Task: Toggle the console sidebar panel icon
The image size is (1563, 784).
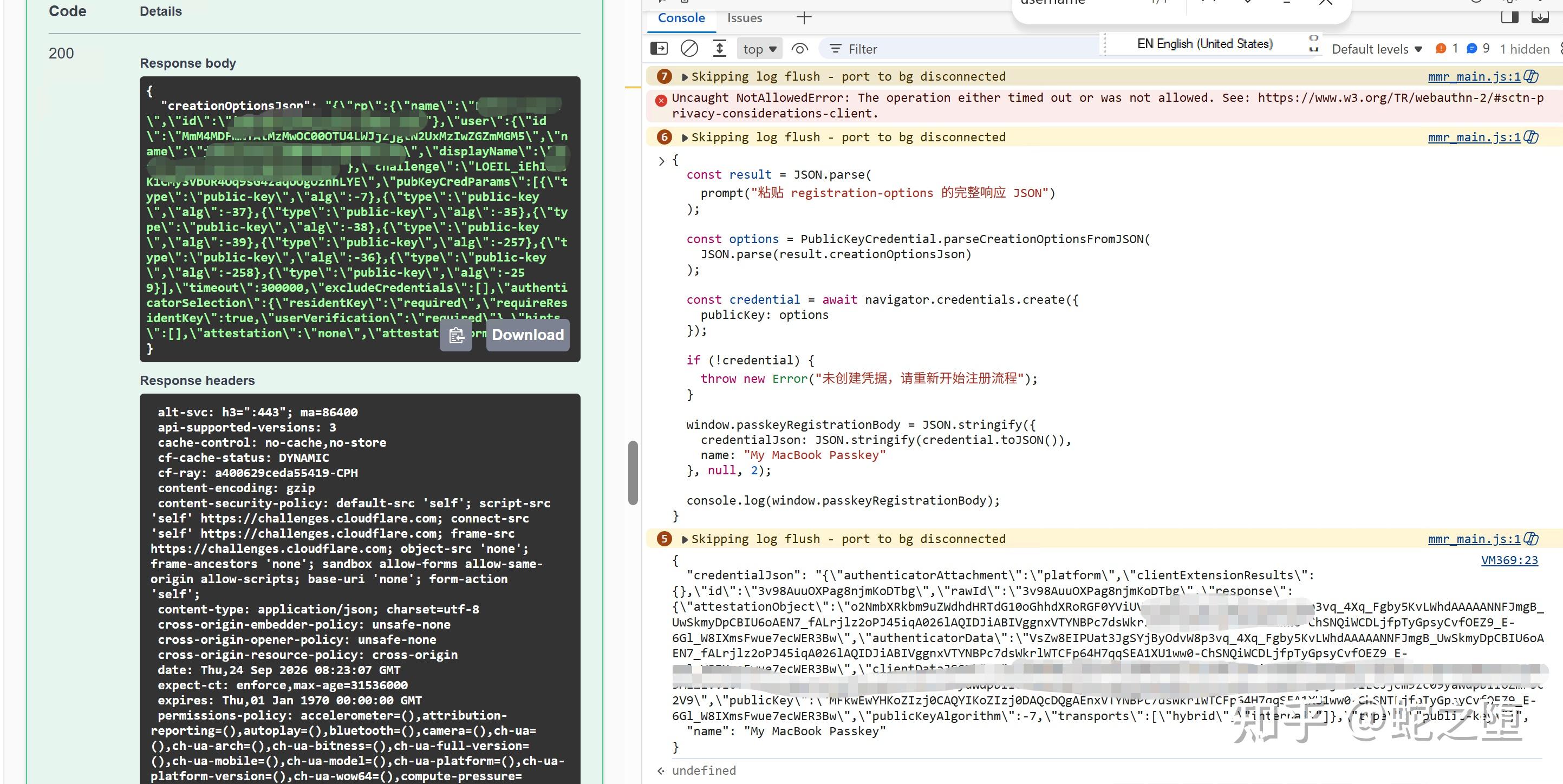Action: click(x=659, y=49)
